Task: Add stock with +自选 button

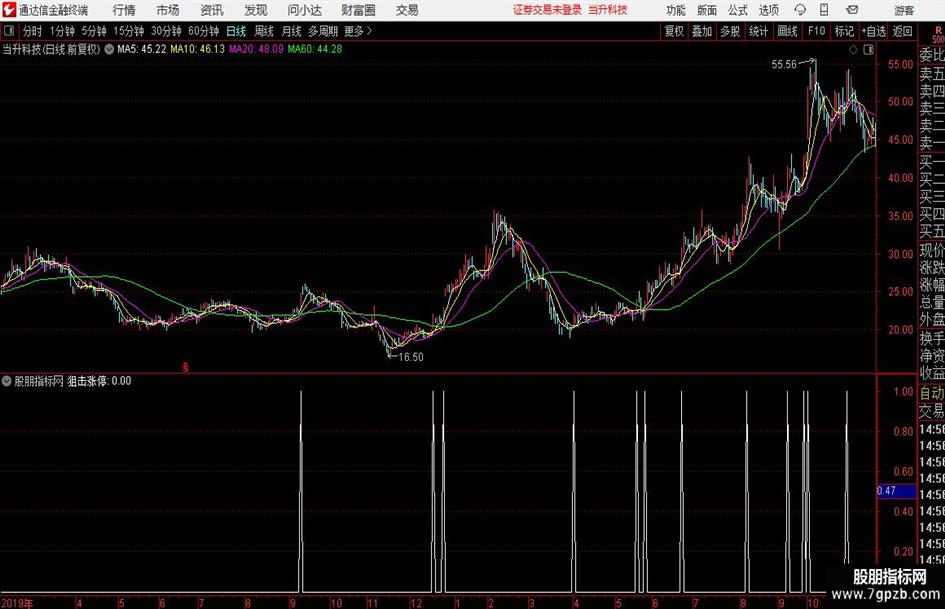Action: tap(874, 31)
